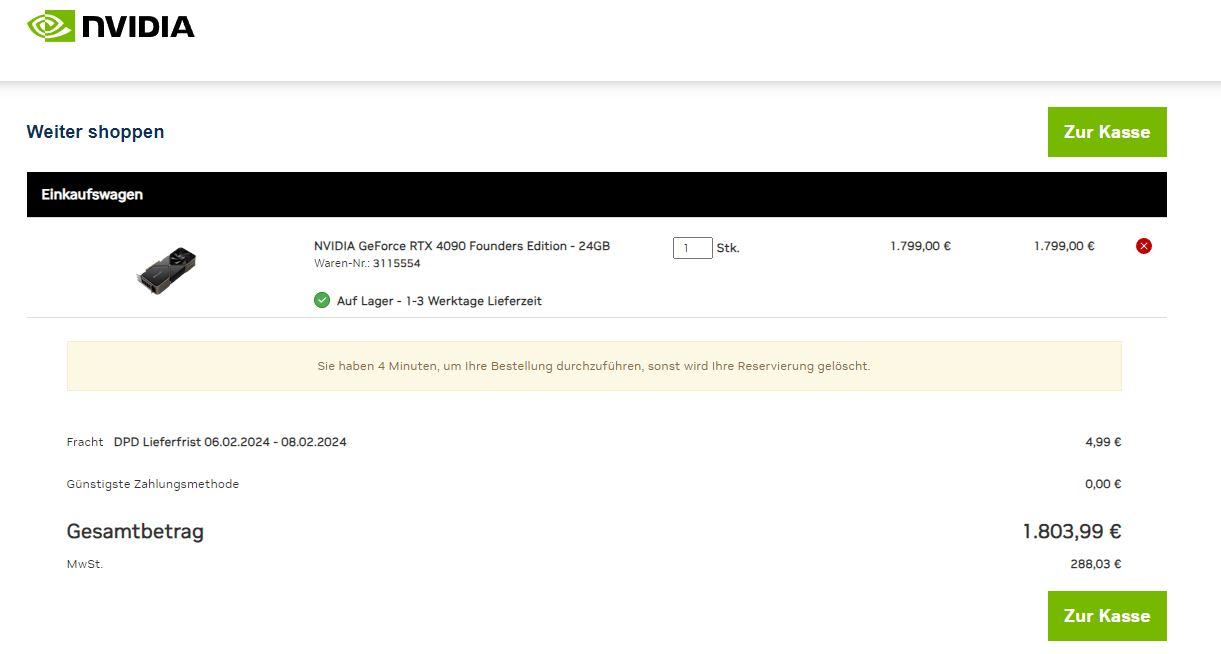
Task: Open NVIDIA GeForce RTX 4090 Founders Edition title
Action: [x=462, y=246]
